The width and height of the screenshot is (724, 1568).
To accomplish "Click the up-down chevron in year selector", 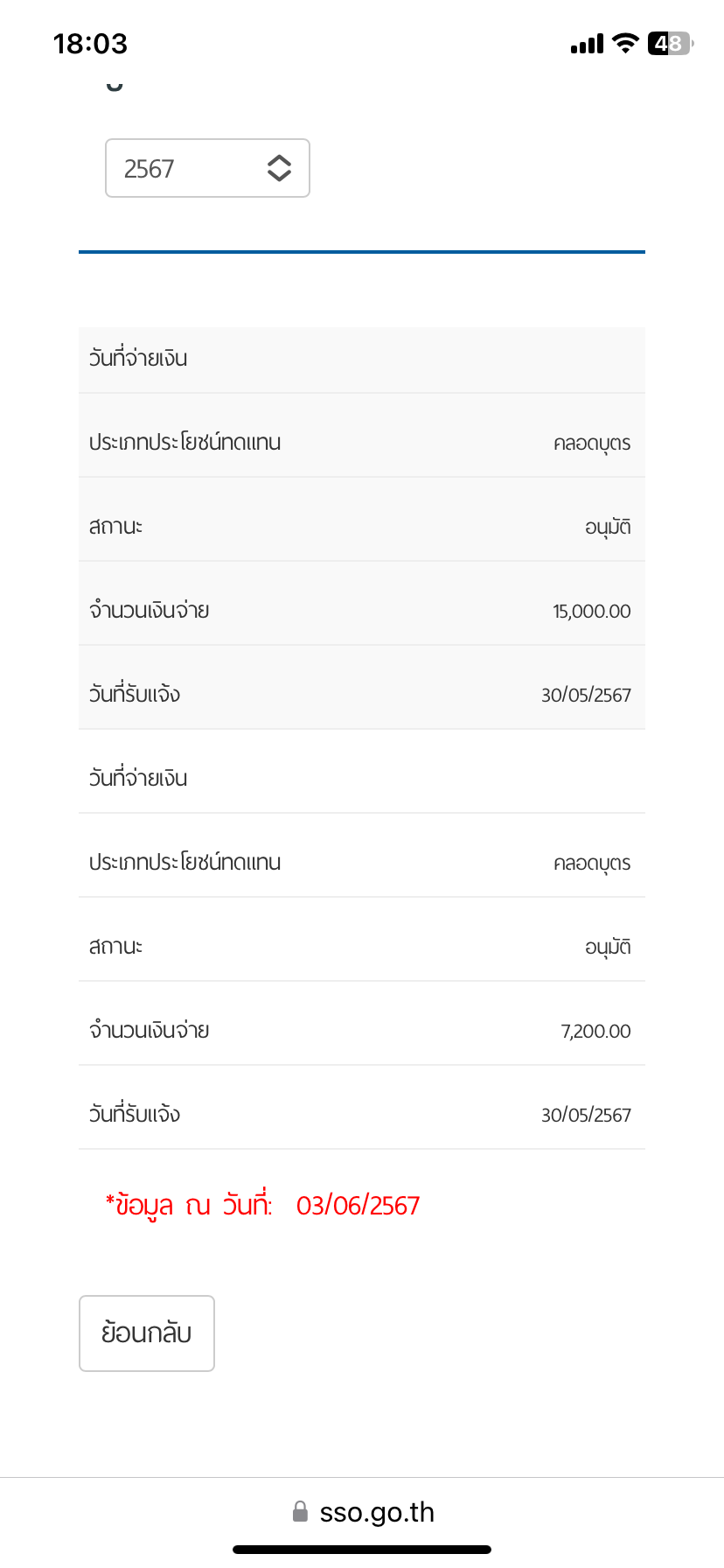I will coord(278,168).
